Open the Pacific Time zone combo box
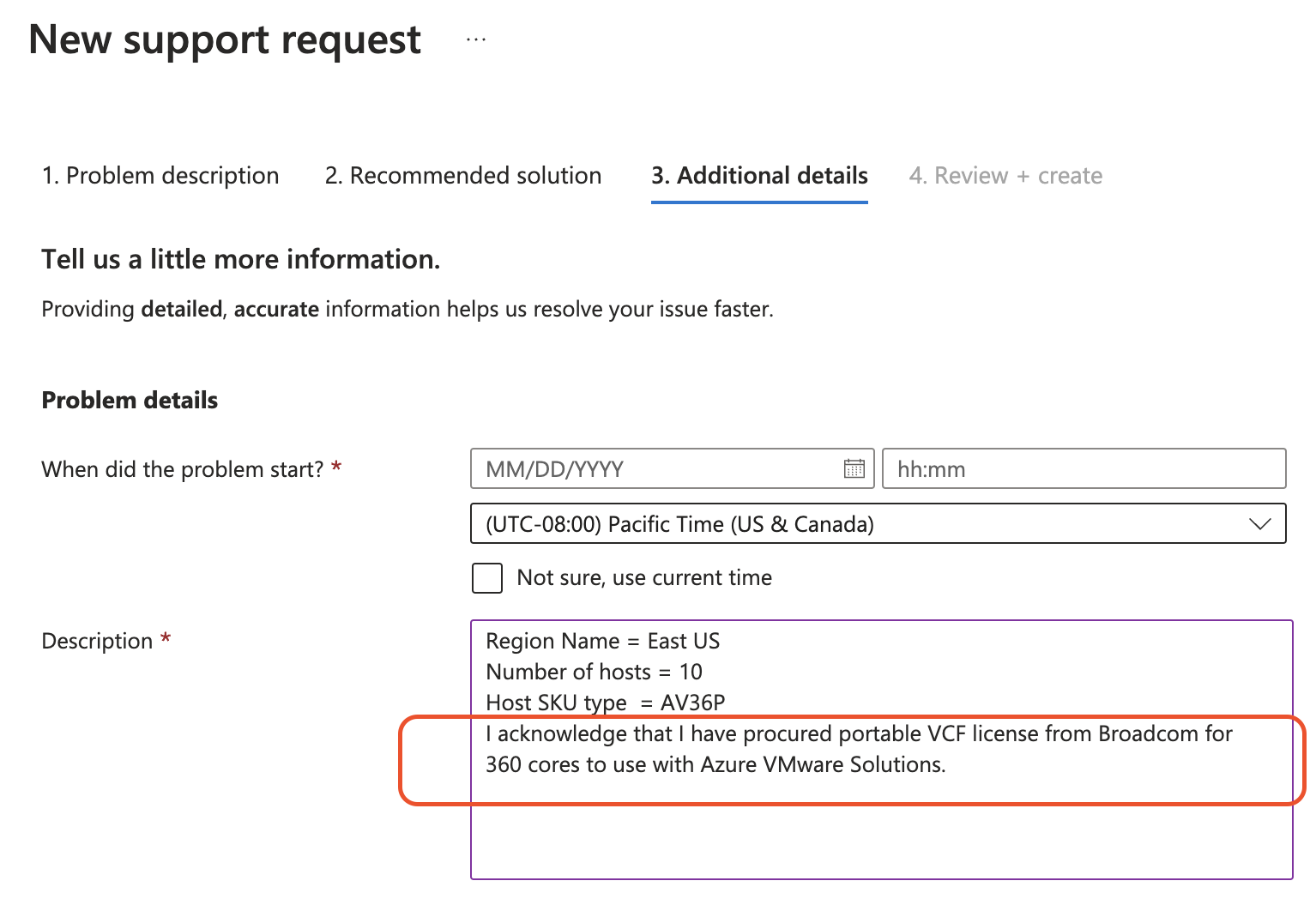This screenshot has width=1316, height=899. (858, 524)
